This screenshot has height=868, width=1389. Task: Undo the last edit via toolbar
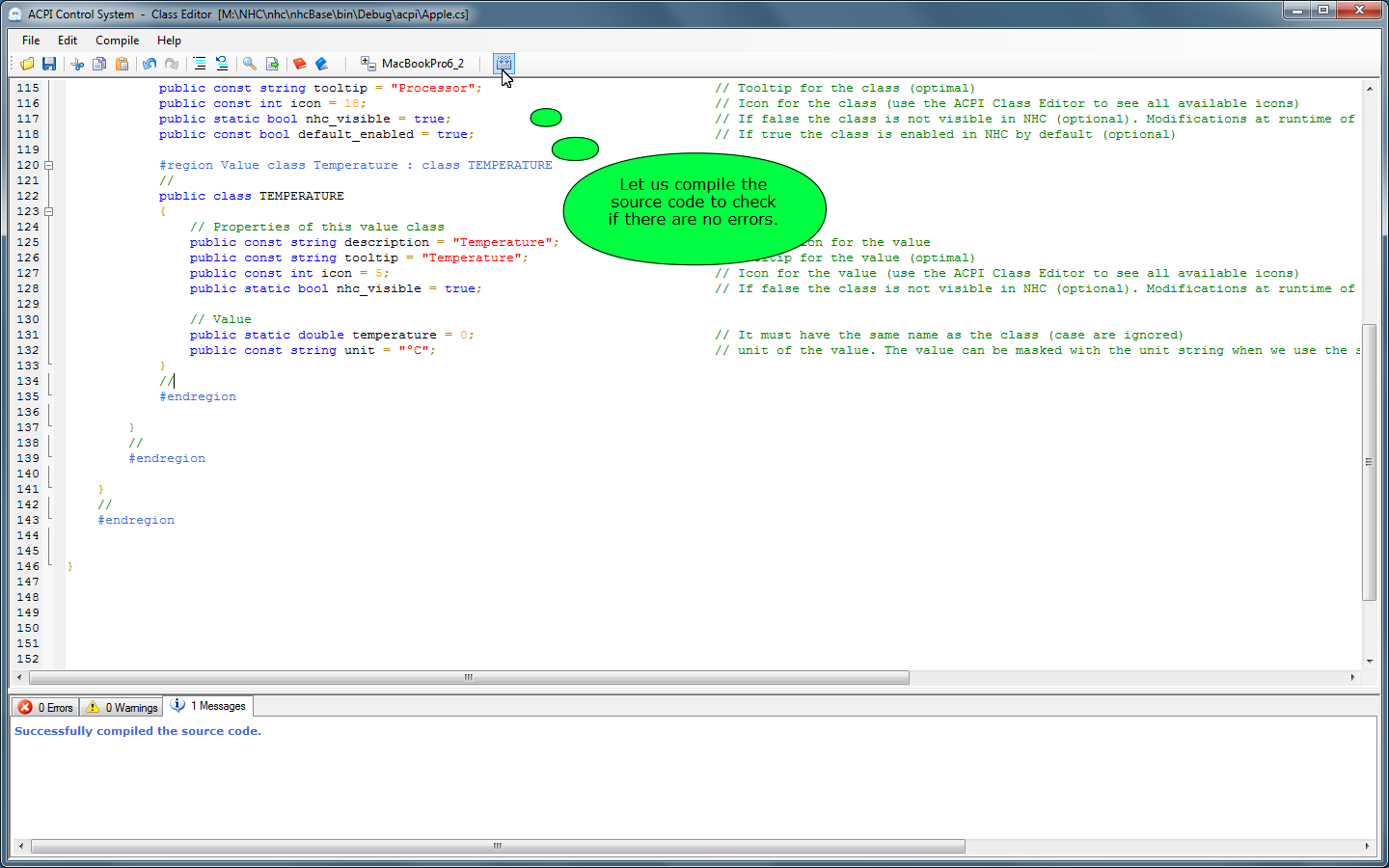[x=150, y=64]
